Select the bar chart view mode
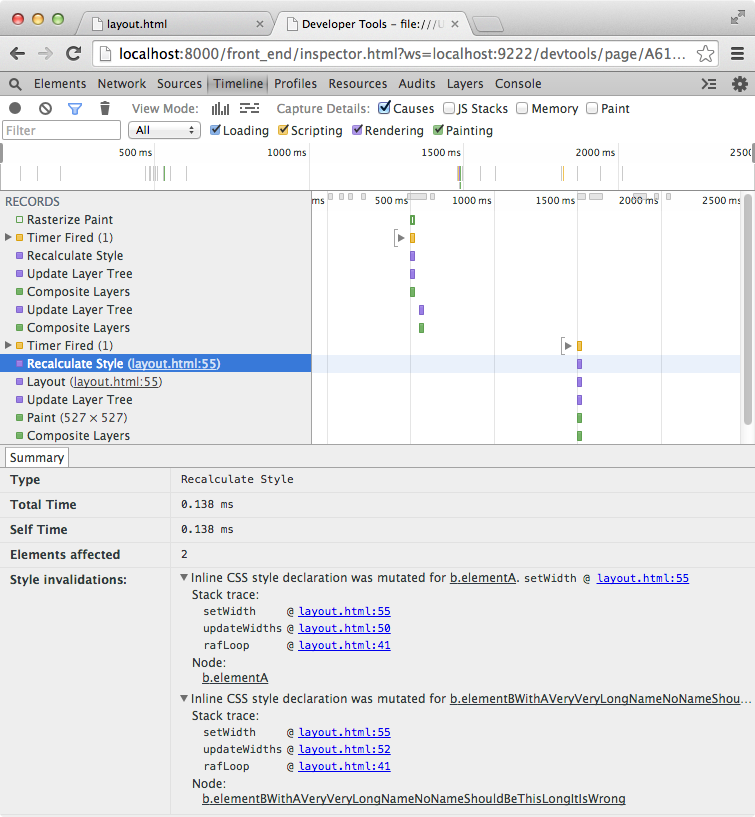The image size is (755, 817). pyautogui.click(x=220, y=109)
